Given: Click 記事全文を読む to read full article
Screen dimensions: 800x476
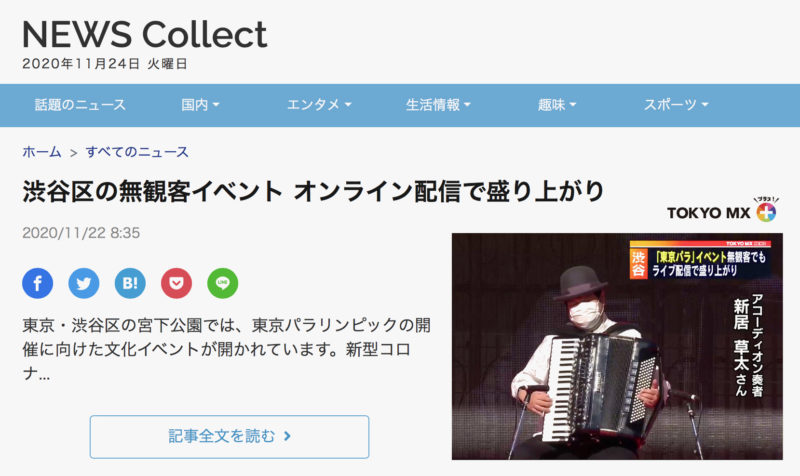Looking at the screenshot, I should (x=230, y=437).
